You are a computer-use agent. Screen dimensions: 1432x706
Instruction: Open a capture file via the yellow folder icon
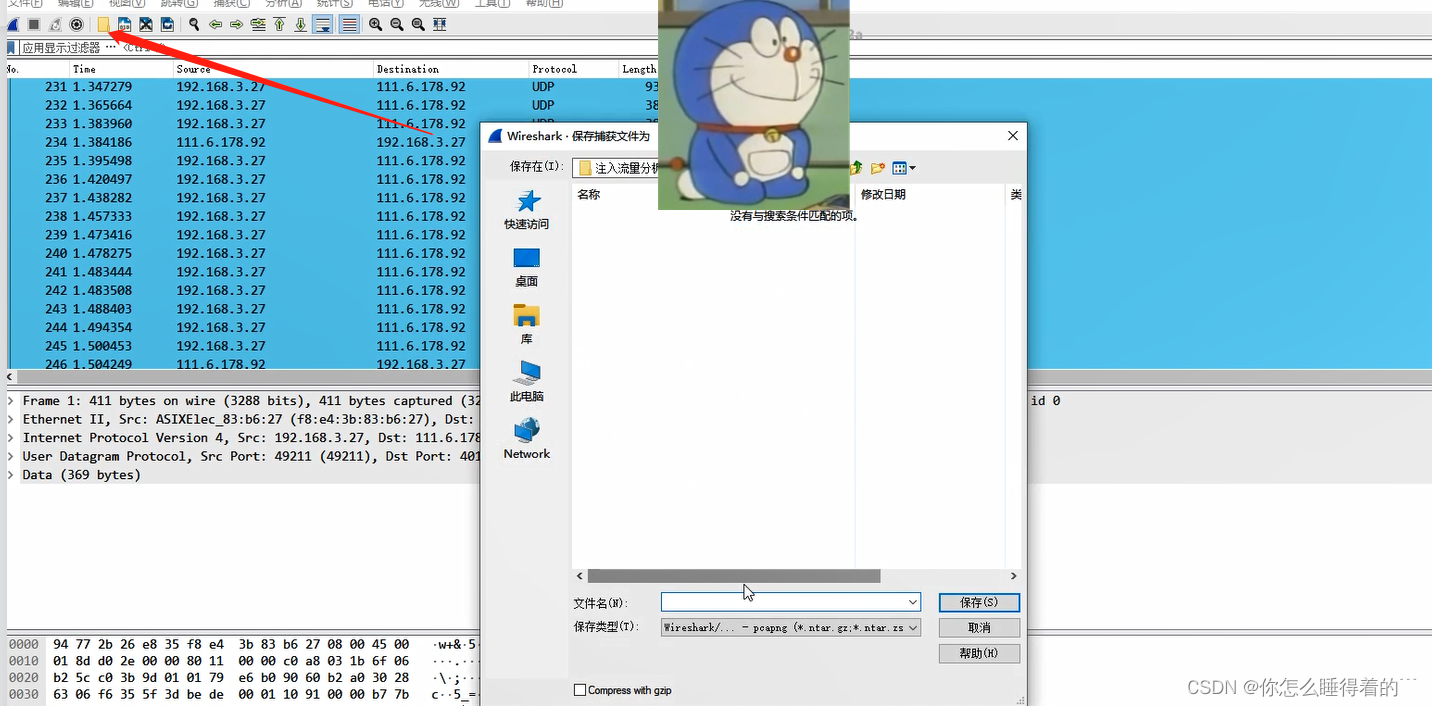point(103,24)
